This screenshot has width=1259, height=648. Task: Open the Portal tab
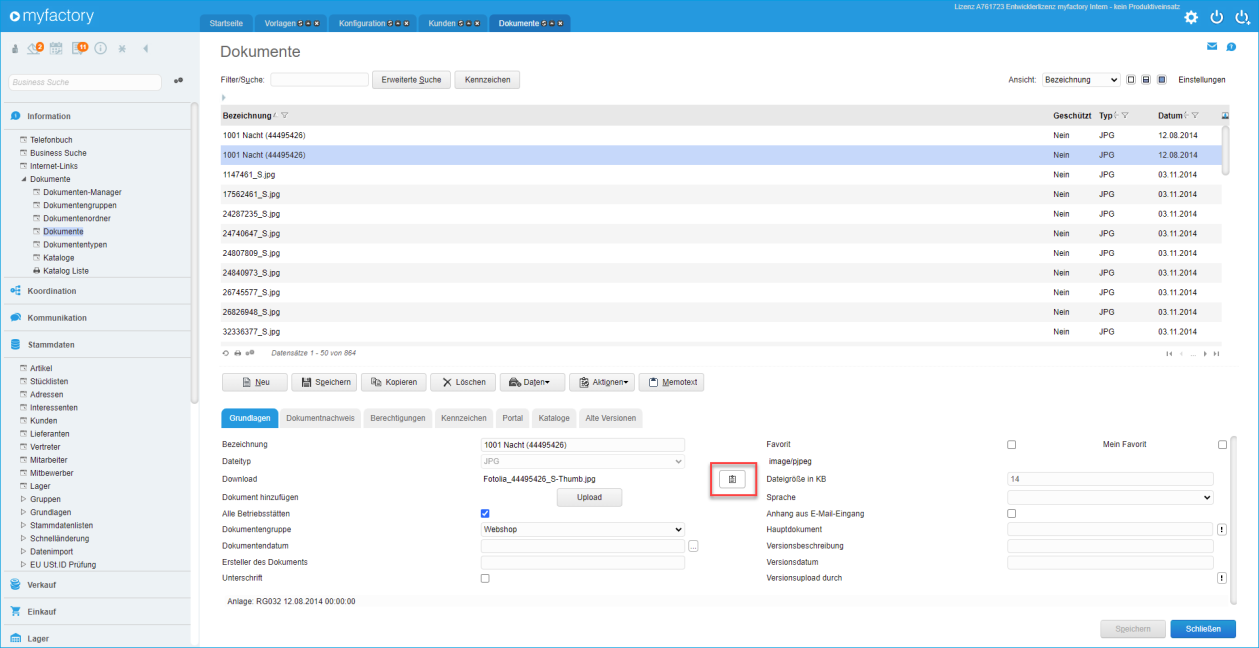pyautogui.click(x=512, y=418)
